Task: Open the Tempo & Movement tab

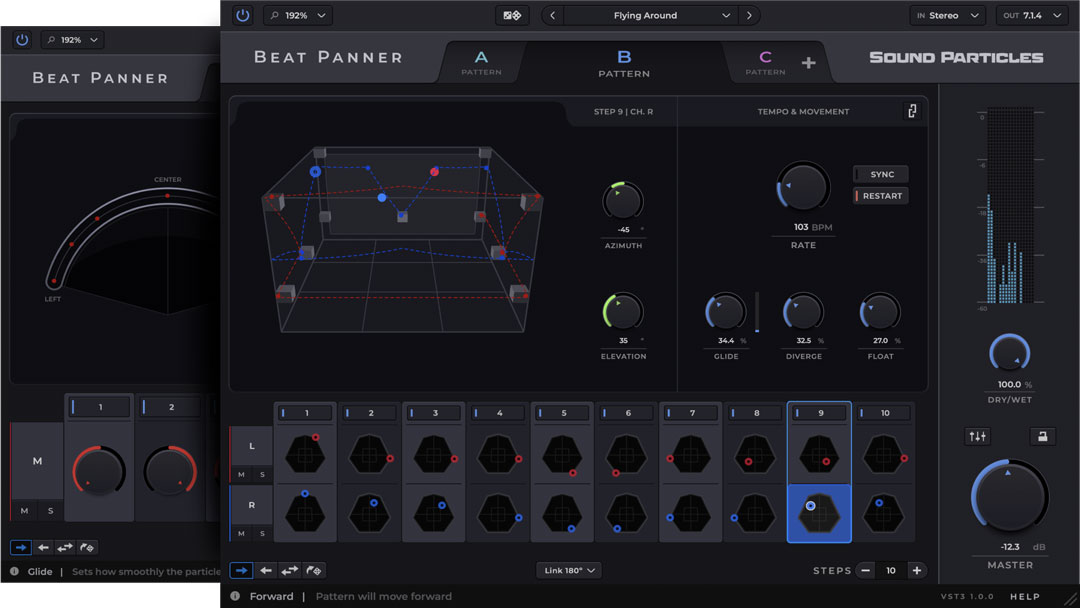Action: pos(803,112)
